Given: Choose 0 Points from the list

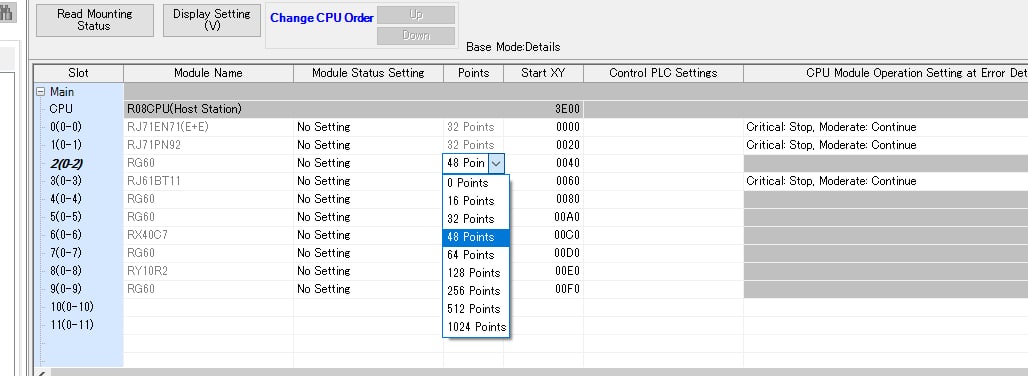Looking at the screenshot, I should click(476, 183).
